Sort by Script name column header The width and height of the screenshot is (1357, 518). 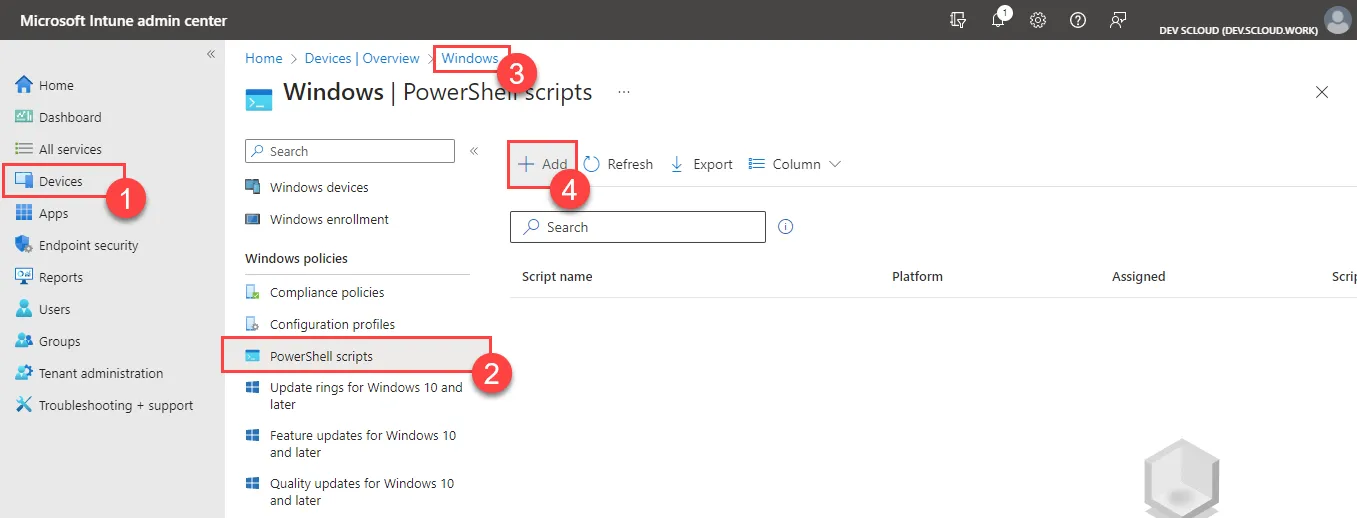(x=557, y=276)
